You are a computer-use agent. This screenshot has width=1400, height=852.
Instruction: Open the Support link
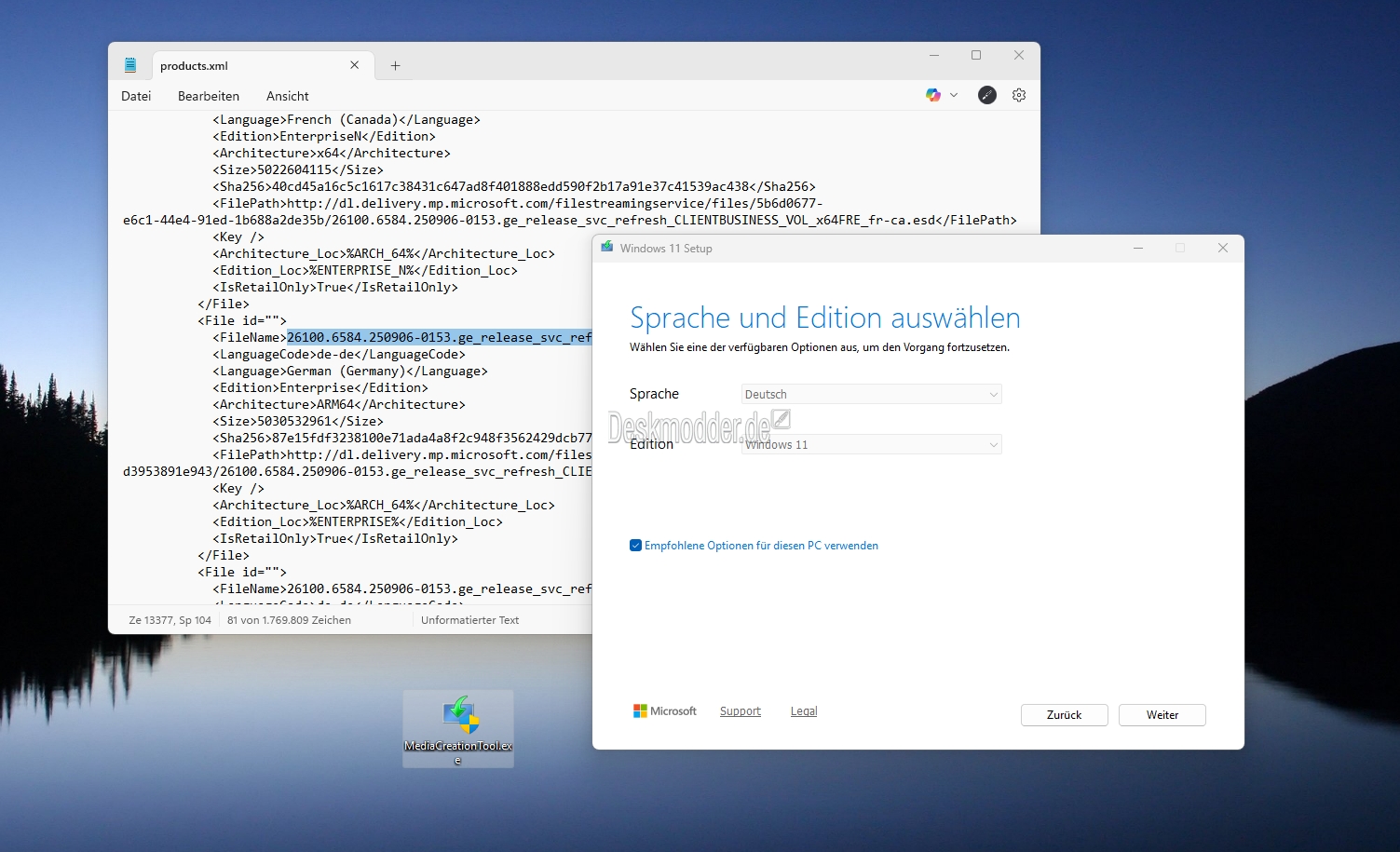pyautogui.click(x=741, y=710)
